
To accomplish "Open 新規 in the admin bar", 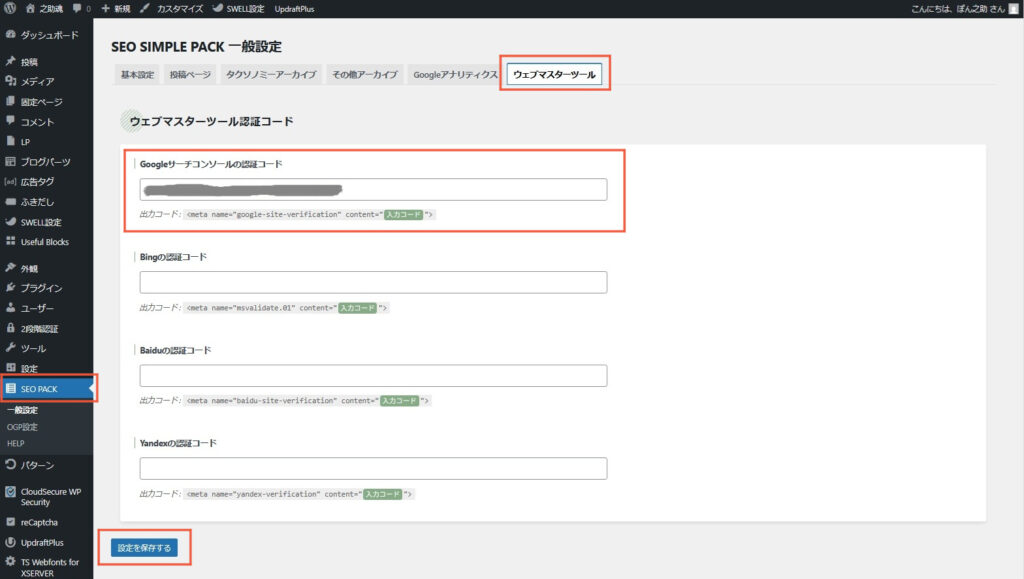I will tap(115, 8).
